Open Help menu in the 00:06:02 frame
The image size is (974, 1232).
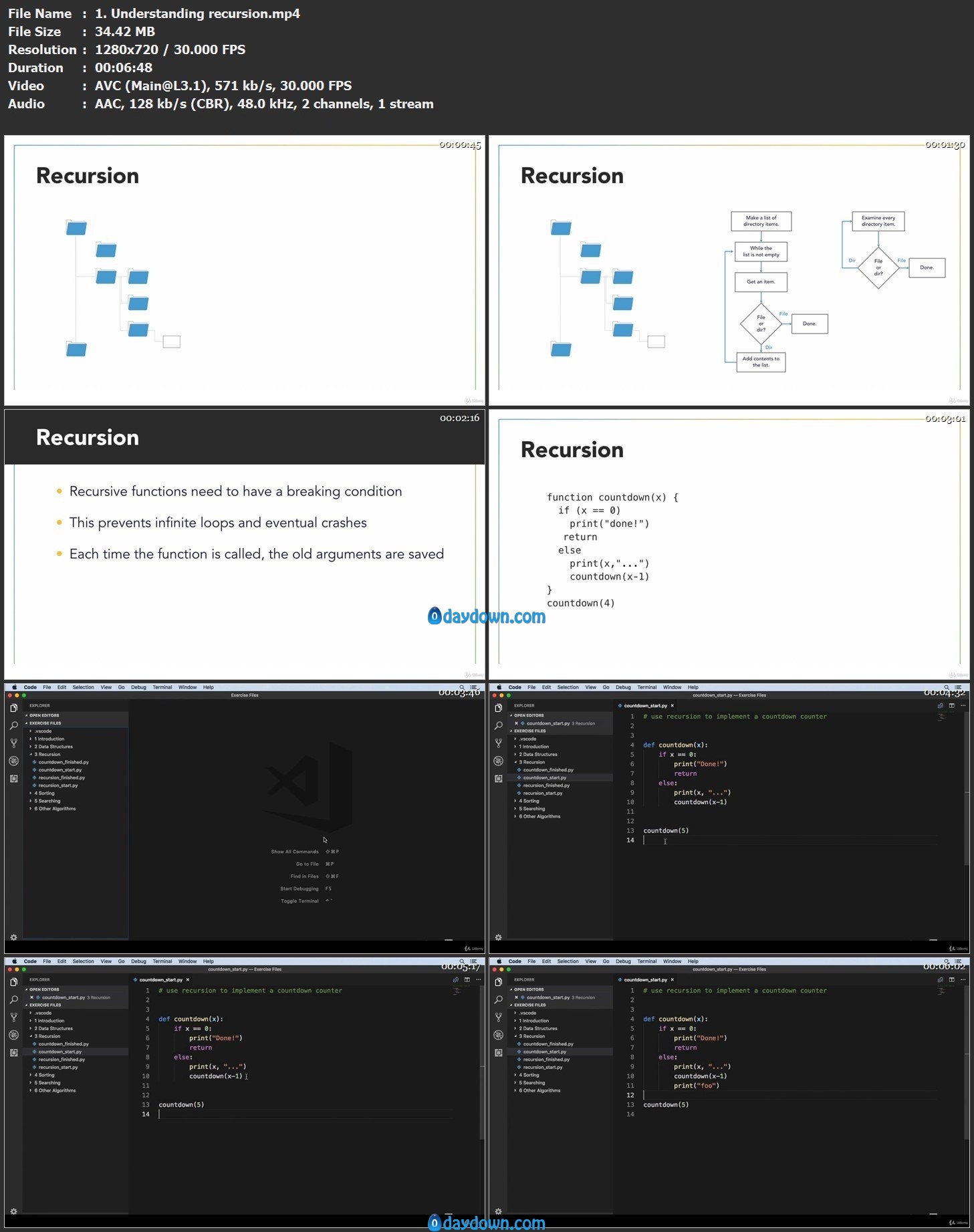pos(693,961)
